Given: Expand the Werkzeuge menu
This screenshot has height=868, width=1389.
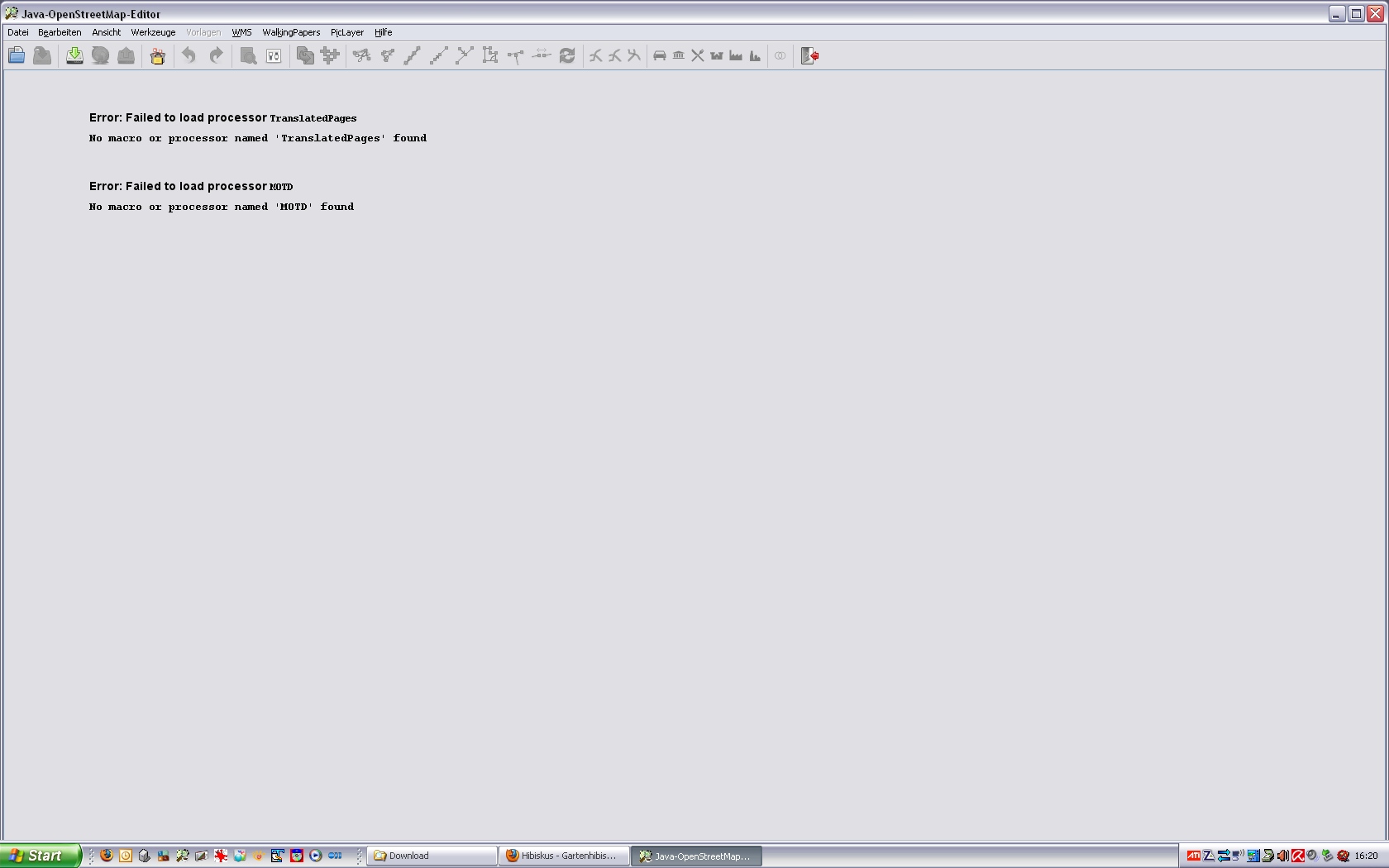Looking at the screenshot, I should pyautogui.click(x=153, y=32).
